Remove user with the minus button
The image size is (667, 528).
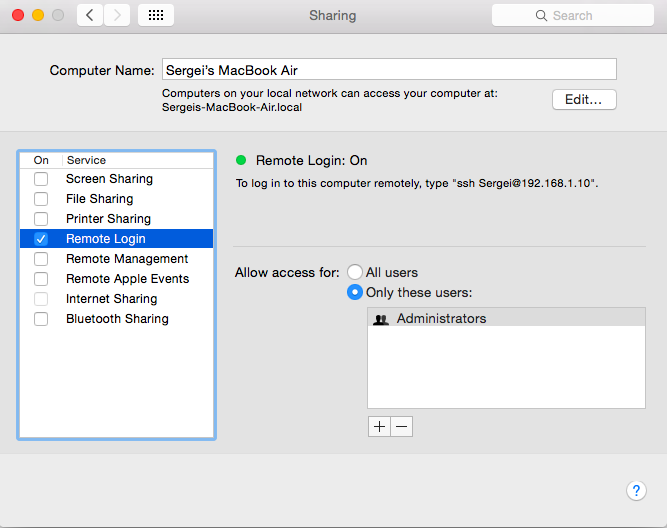pos(402,426)
